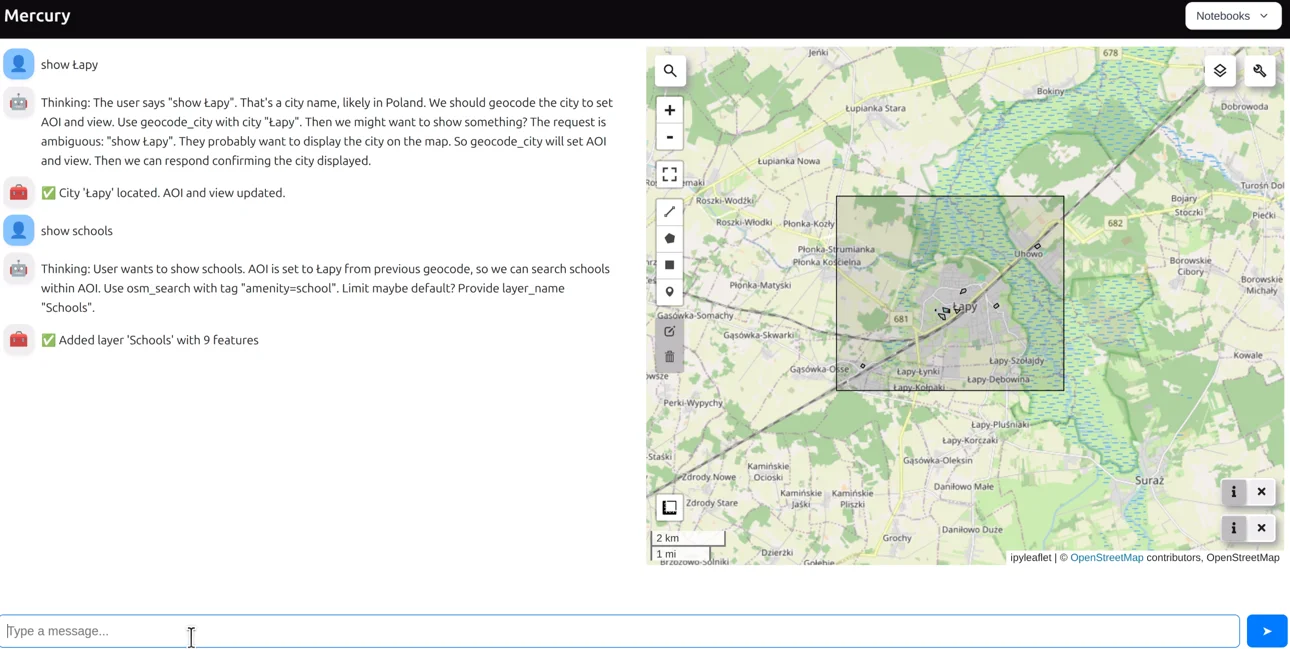Select the draw rectangle tool
Screen dimensions: 1290x649
point(670,265)
